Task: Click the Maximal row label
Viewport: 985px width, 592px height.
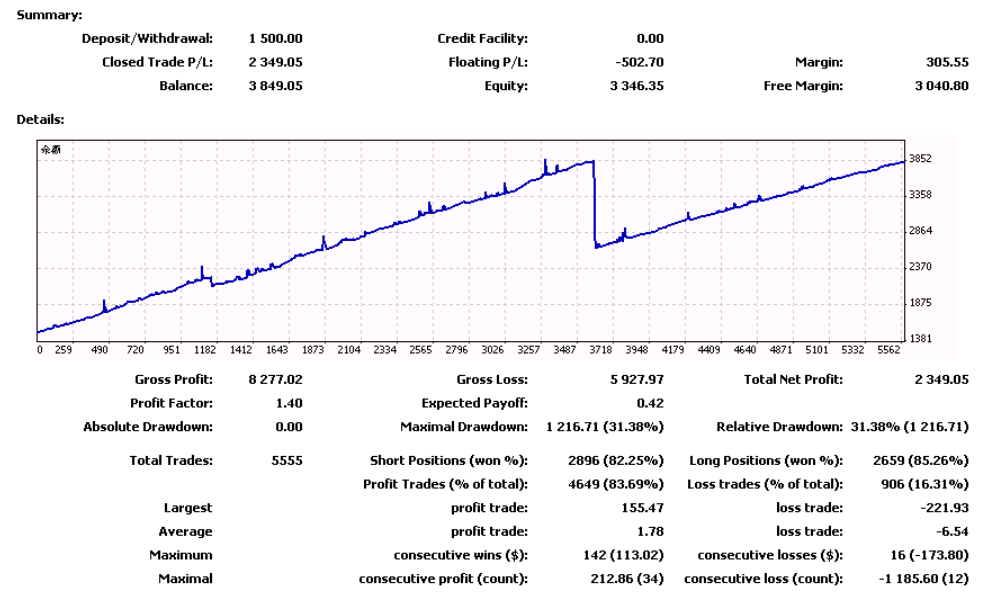Action: pyautogui.click(x=185, y=579)
